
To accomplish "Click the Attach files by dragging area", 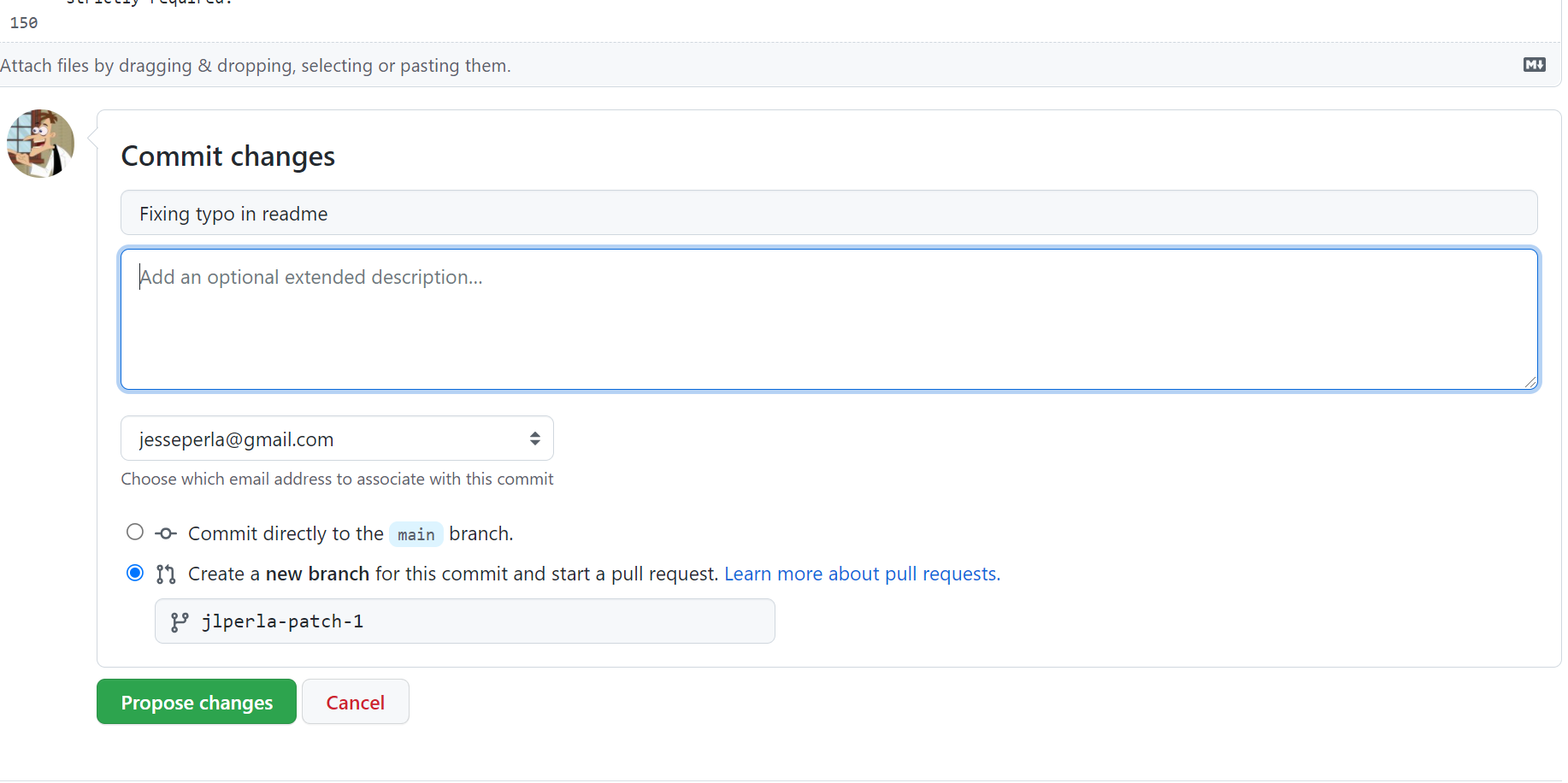I will pyautogui.click(x=255, y=66).
